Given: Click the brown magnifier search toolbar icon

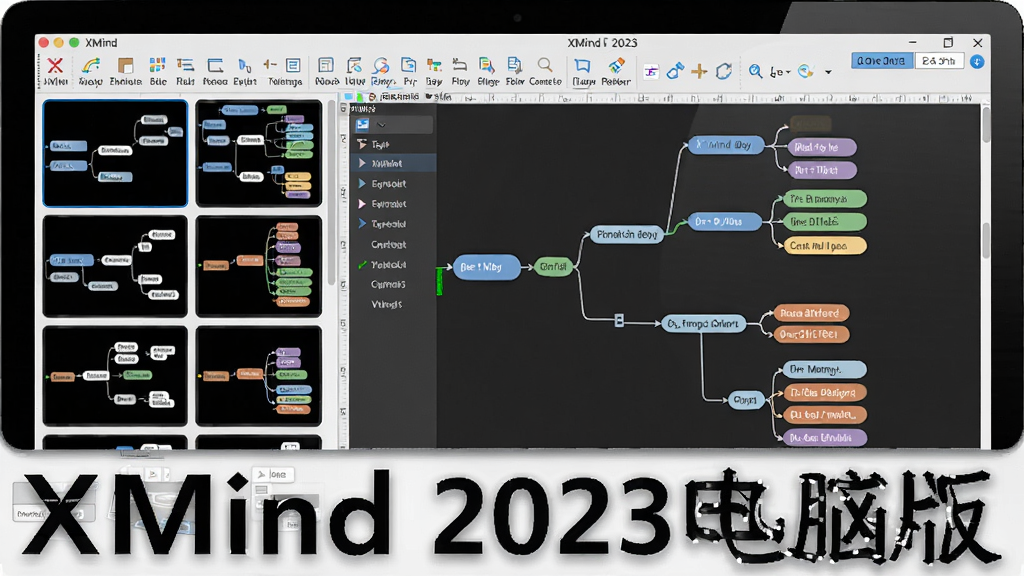Looking at the screenshot, I should pos(545,65).
